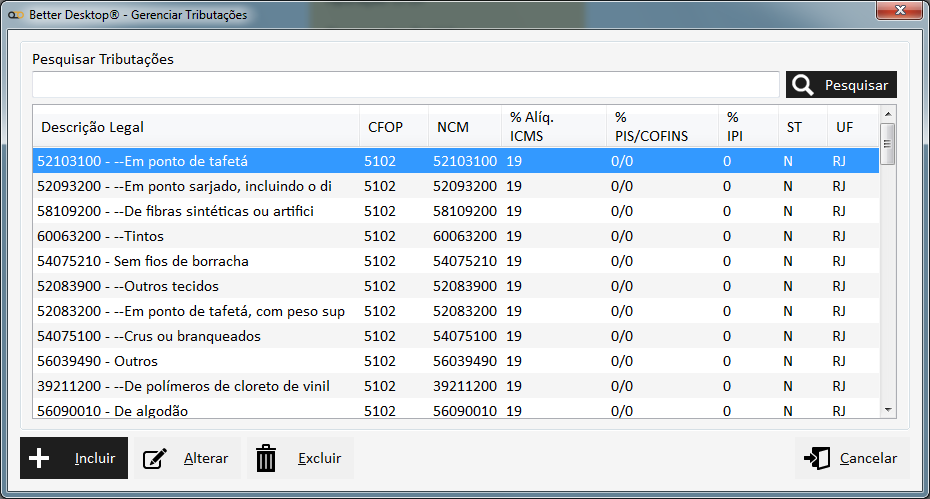Image resolution: width=930 pixels, height=499 pixels.
Task: Focus the Pesquisar Tributações search field
Action: point(405,84)
